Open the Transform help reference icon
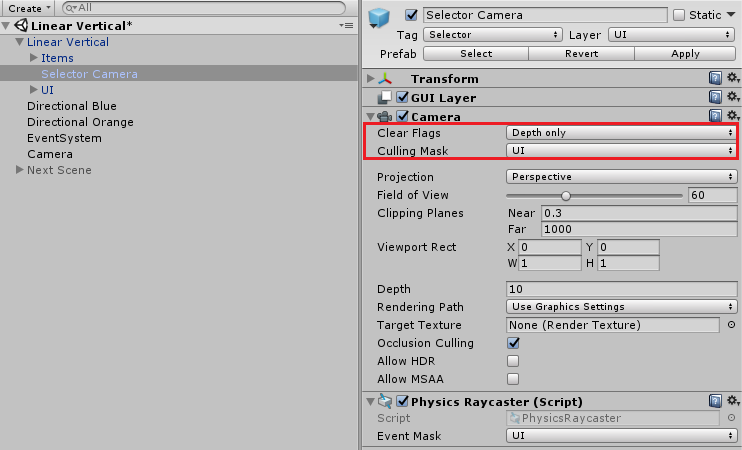 pyautogui.click(x=715, y=78)
